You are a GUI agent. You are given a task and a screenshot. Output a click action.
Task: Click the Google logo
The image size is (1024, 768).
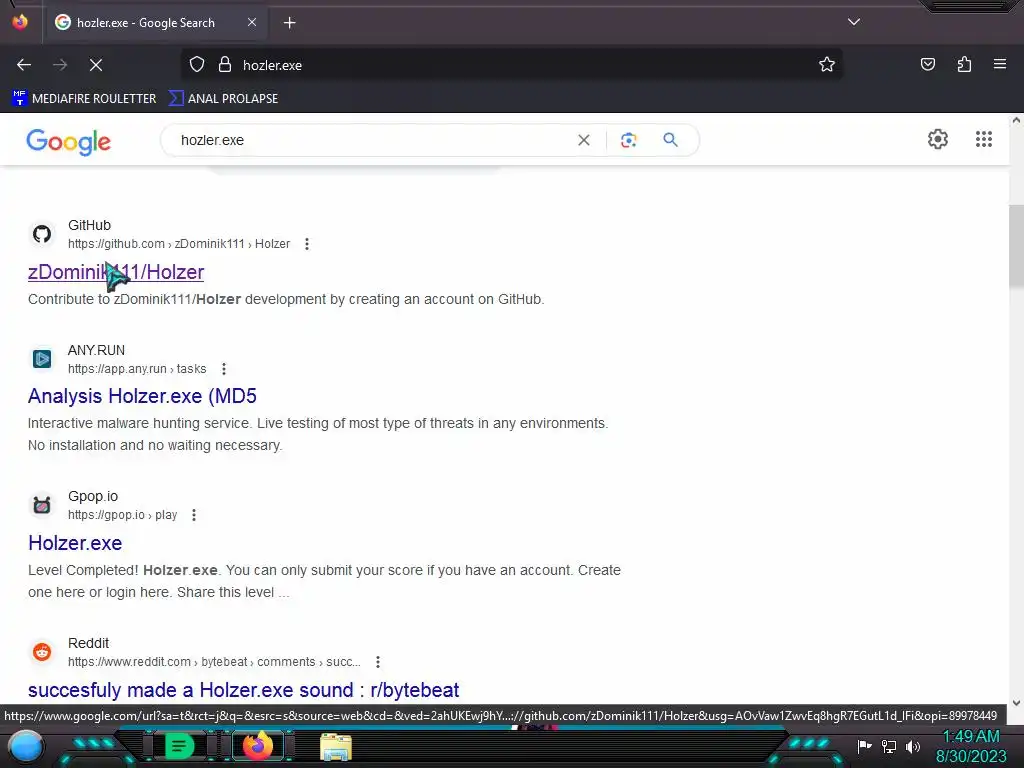[x=69, y=142]
